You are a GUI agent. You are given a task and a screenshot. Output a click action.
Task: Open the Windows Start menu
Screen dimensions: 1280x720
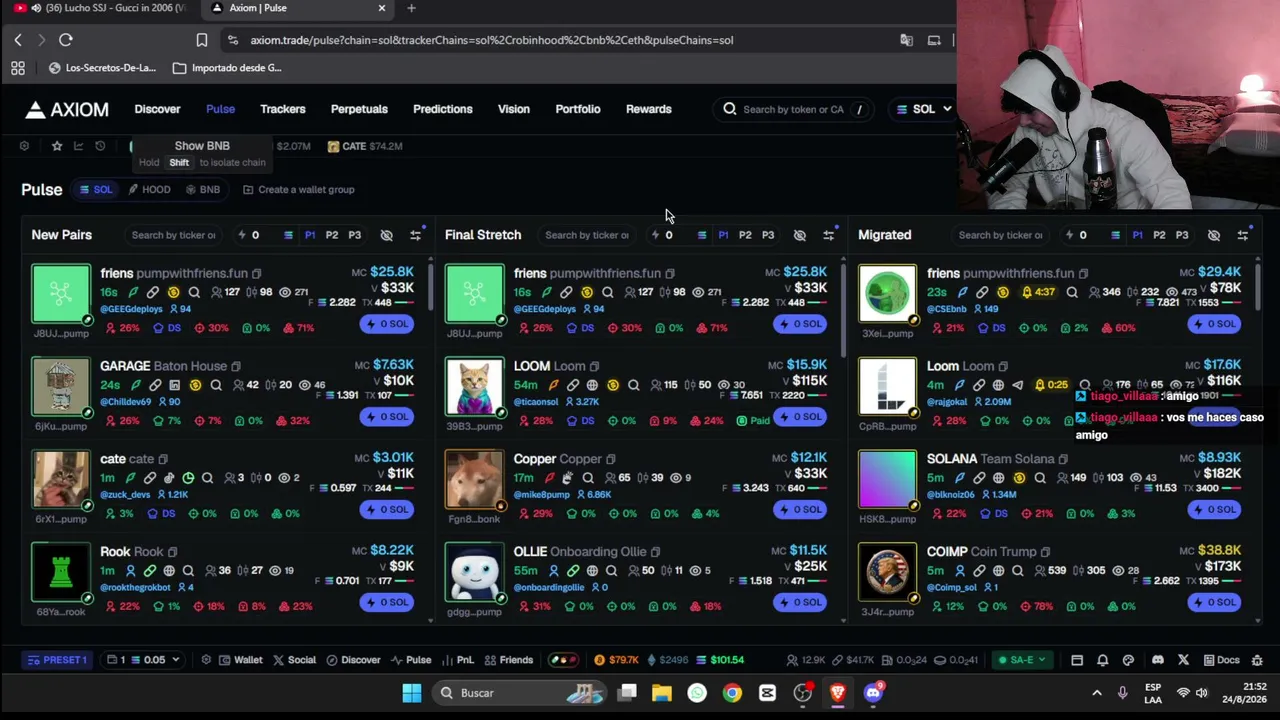(x=411, y=693)
